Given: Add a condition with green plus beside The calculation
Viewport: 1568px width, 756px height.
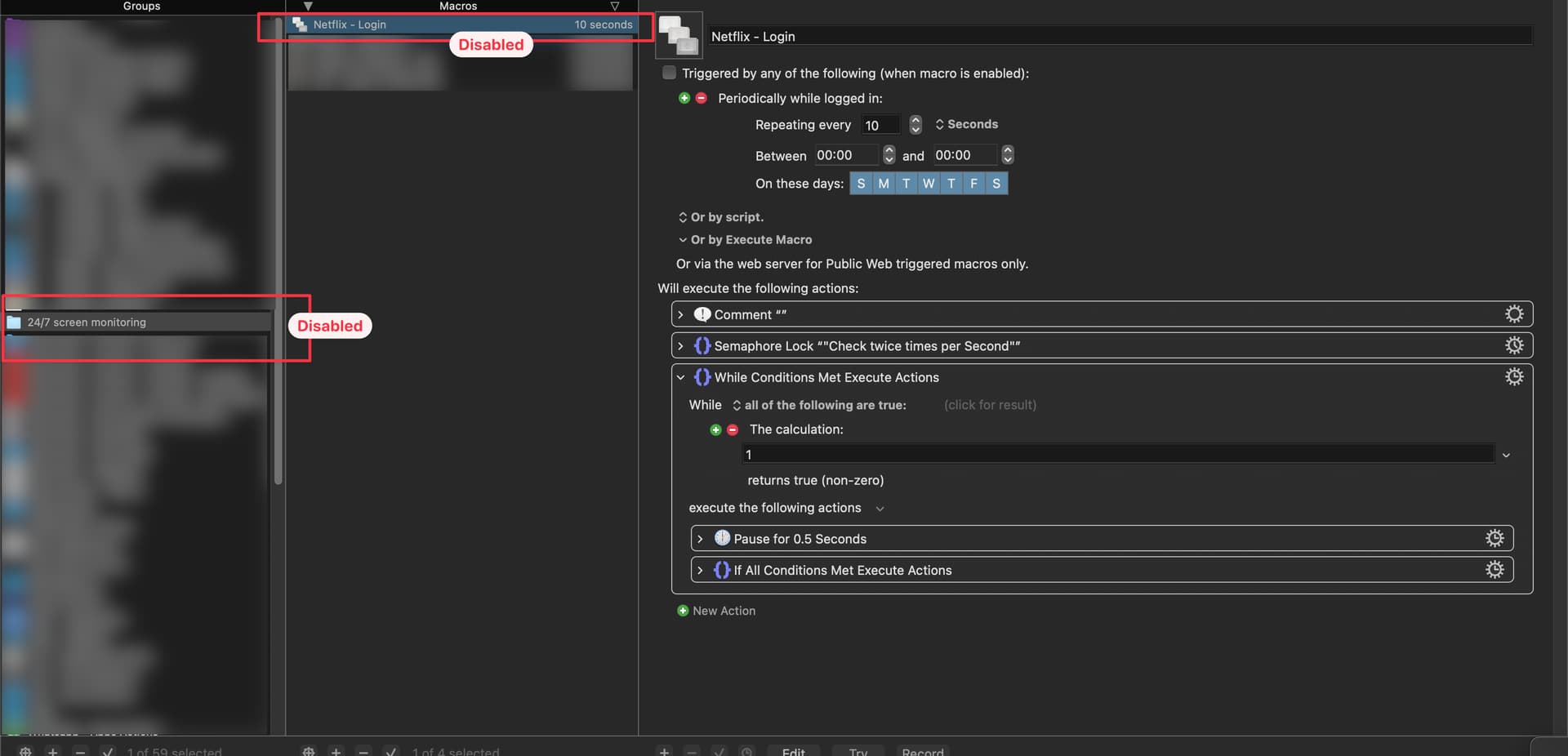Looking at the screenshot, I should pyautogui.click(x=715, y=429).
